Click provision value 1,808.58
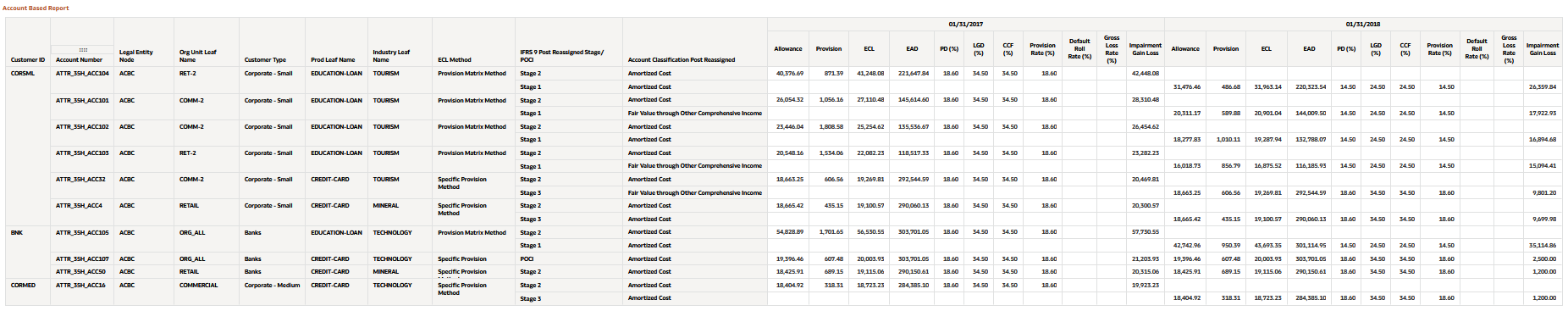The image size is (1568, 311). point(831,126)
